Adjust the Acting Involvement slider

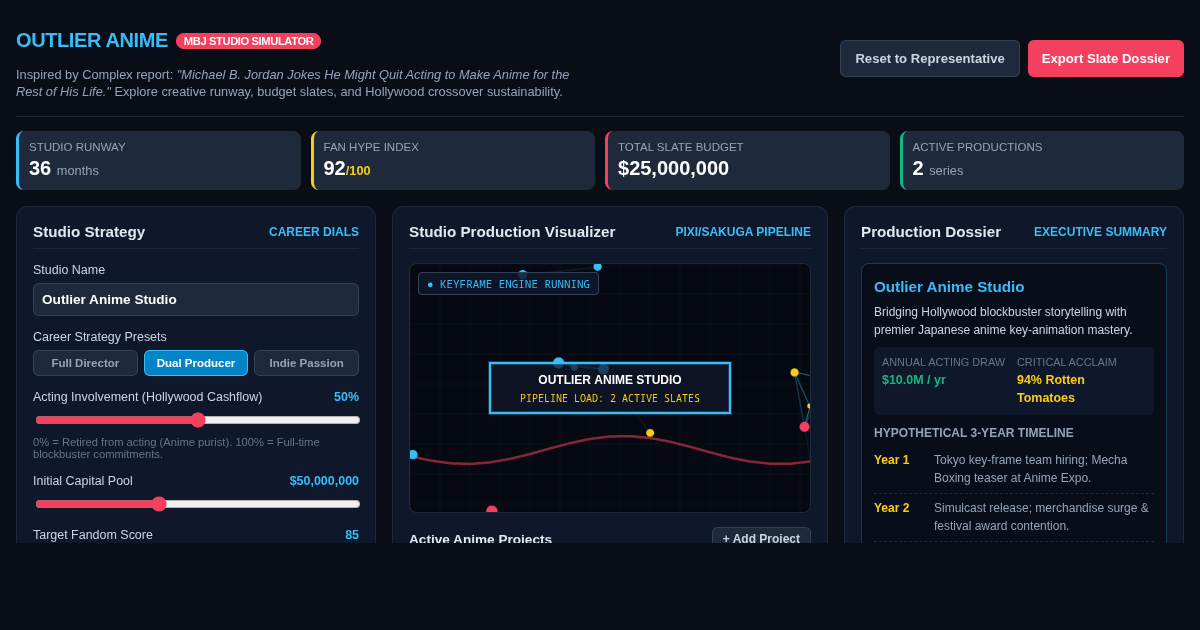pyautogui.click(x=198, y=420)
